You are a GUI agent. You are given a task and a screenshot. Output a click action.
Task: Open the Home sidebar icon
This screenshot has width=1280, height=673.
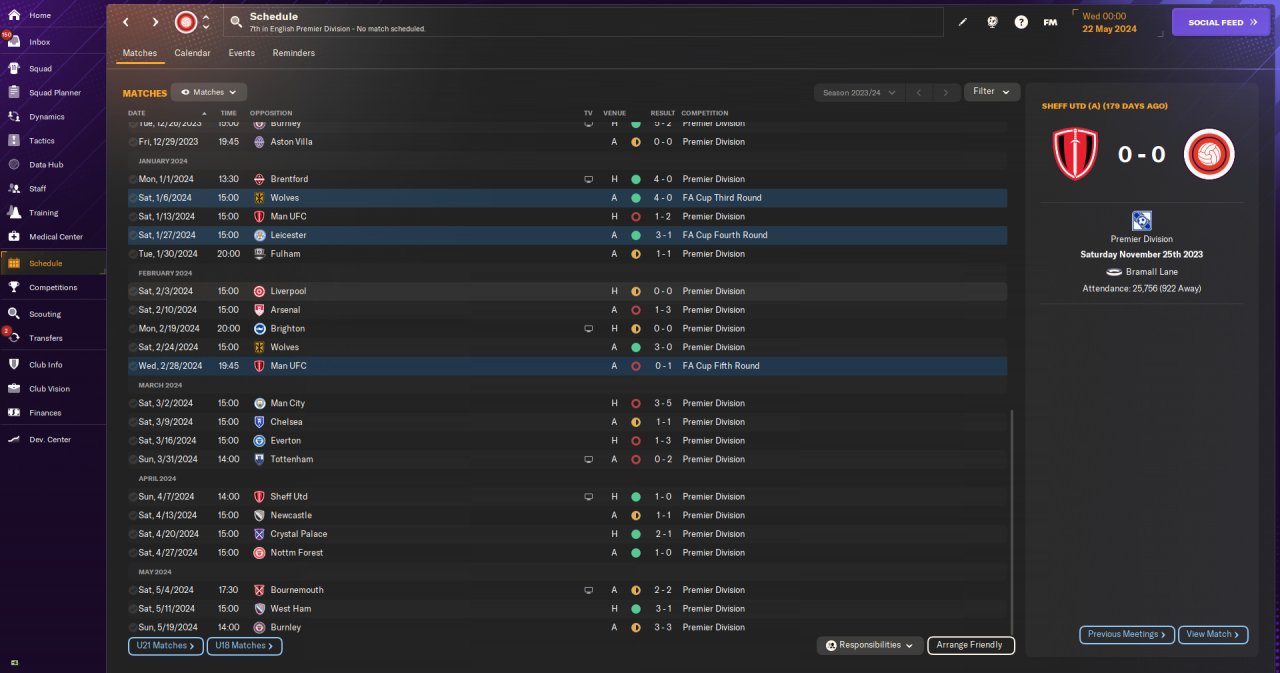14,16
